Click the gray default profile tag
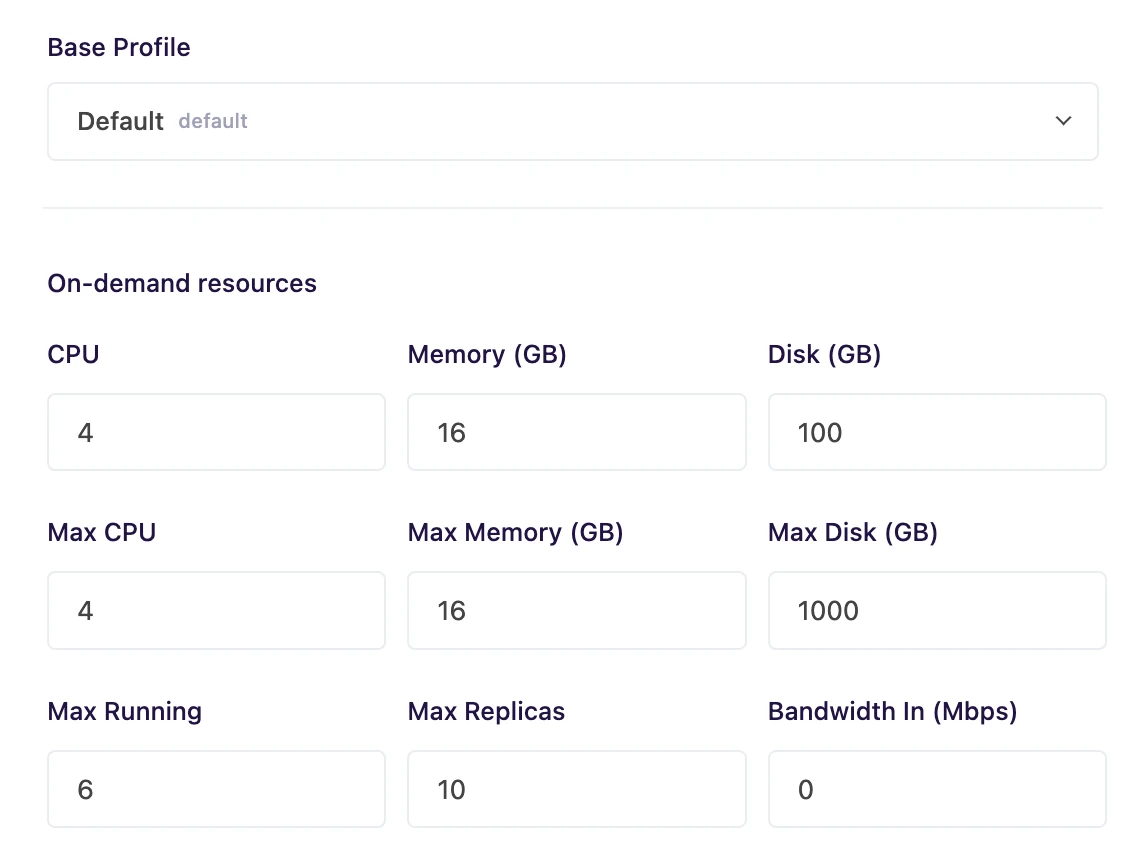 [213, 121]
